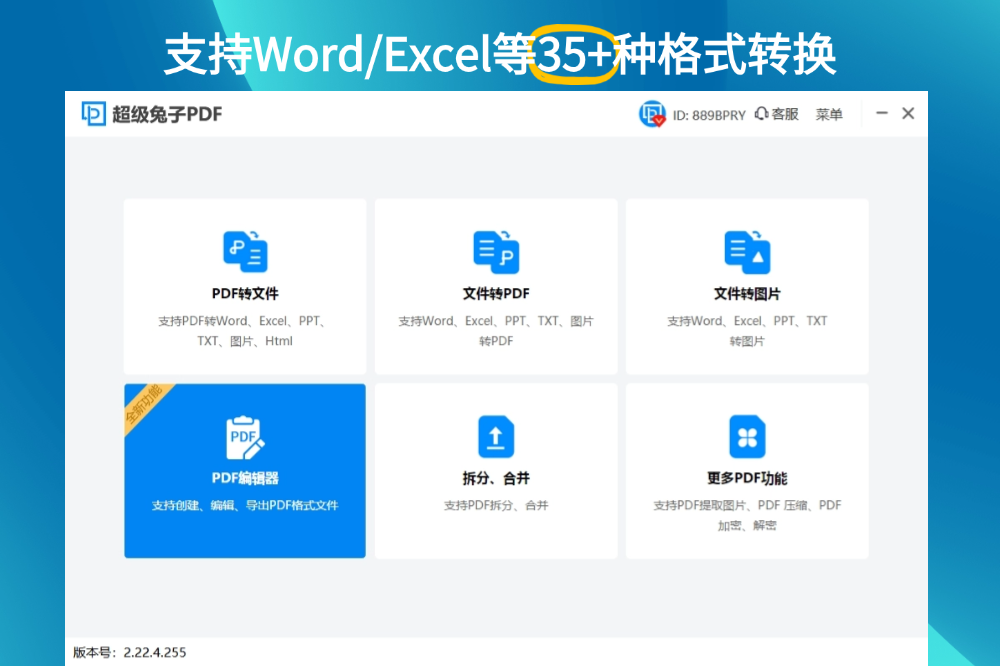This screenshot has height=666, width=1000.
Task: Click the circled 35+ in the banner
Action: (x=574, y=55)
